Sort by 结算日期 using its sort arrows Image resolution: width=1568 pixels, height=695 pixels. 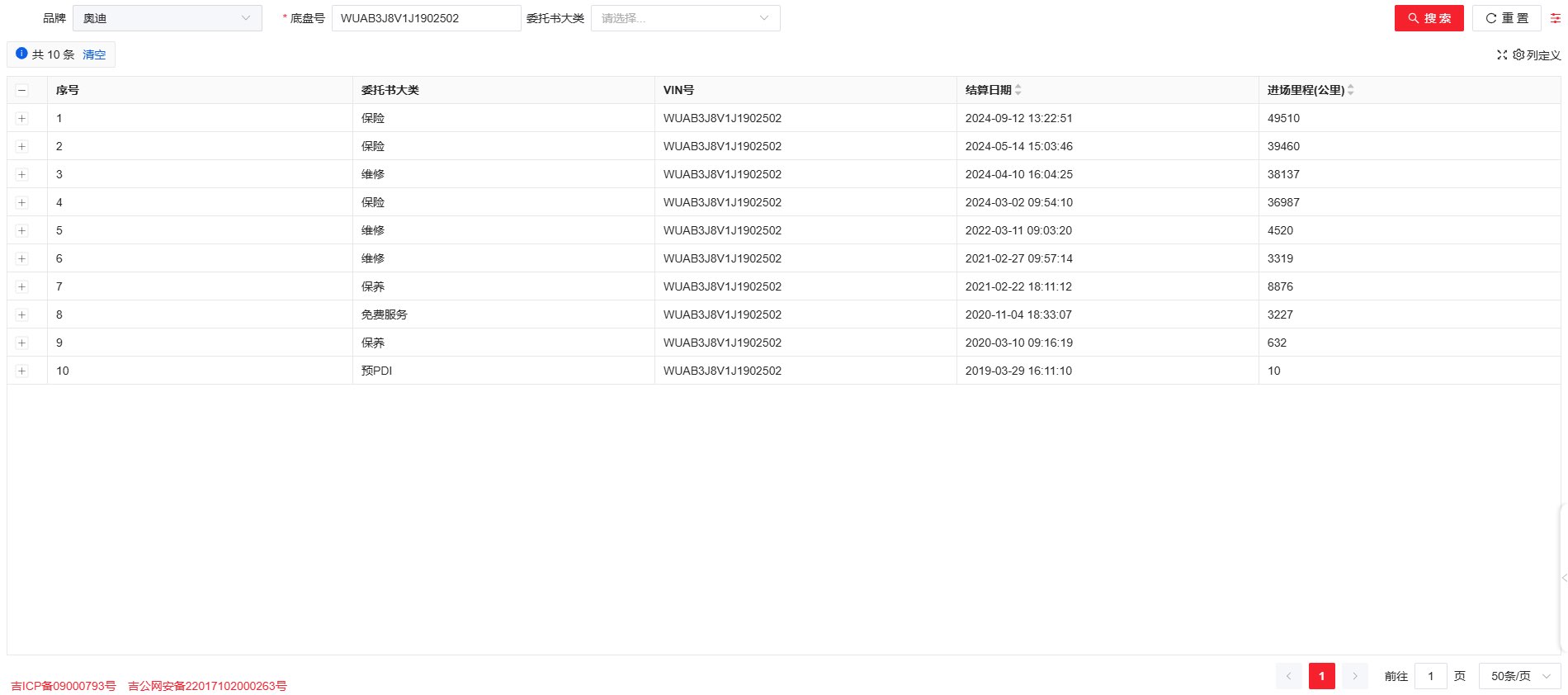point(1018,90)
